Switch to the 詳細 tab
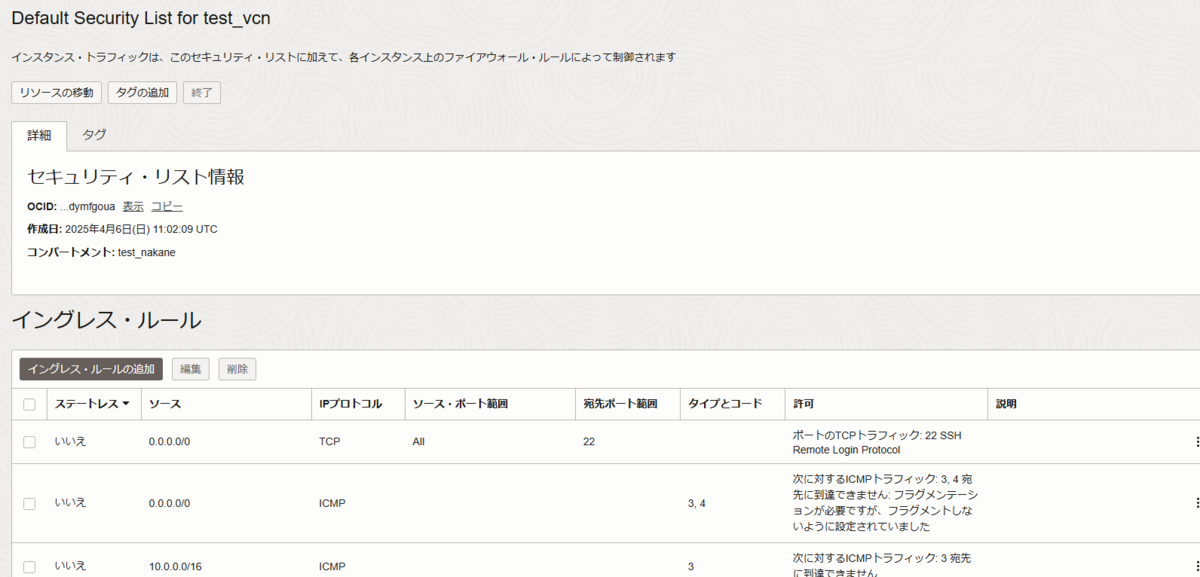The height and width of the screenshot is (577, 1200). coord(39,135)
